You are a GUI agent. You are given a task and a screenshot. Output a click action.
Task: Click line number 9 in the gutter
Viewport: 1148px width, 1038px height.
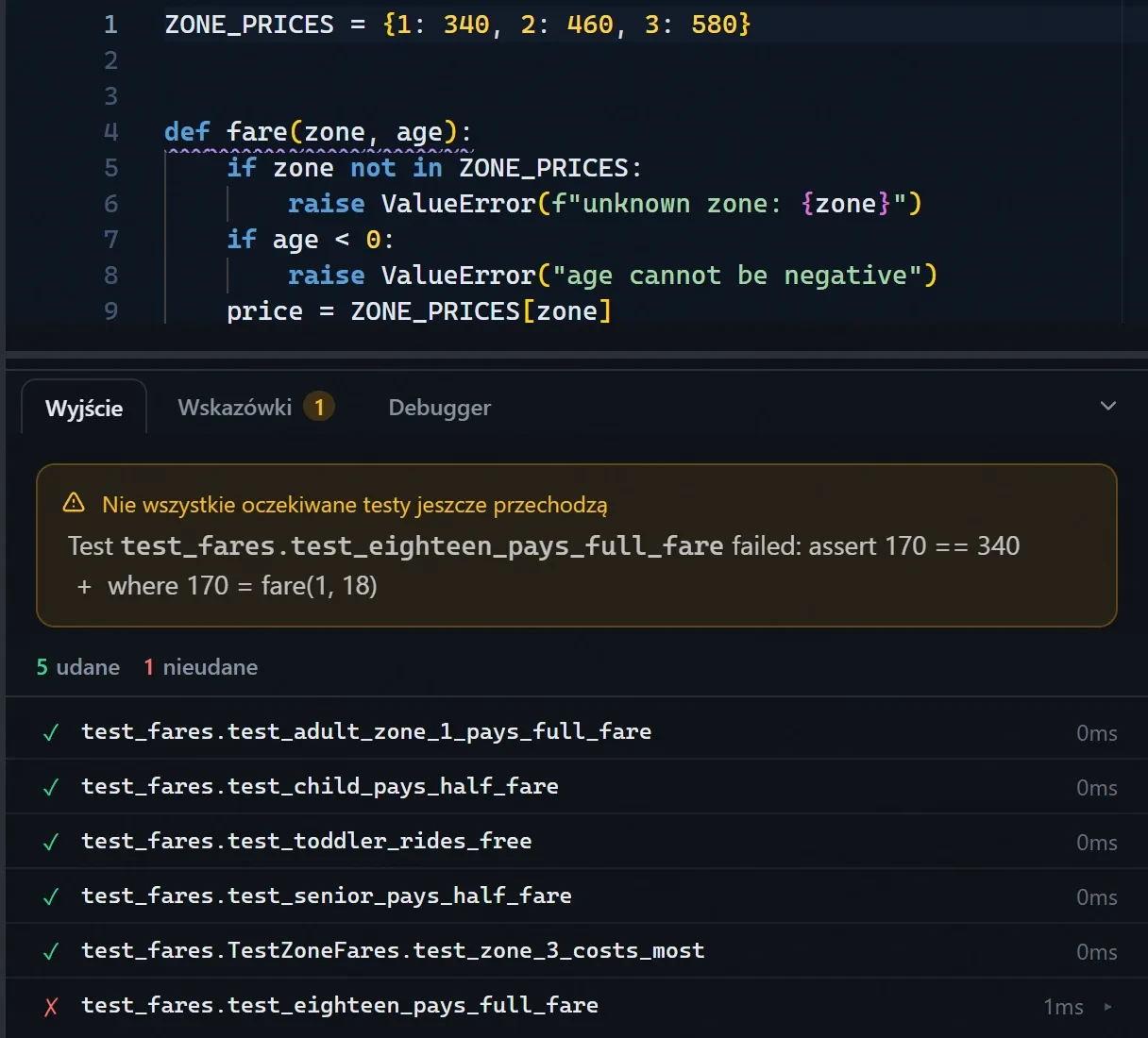(110, 311)
